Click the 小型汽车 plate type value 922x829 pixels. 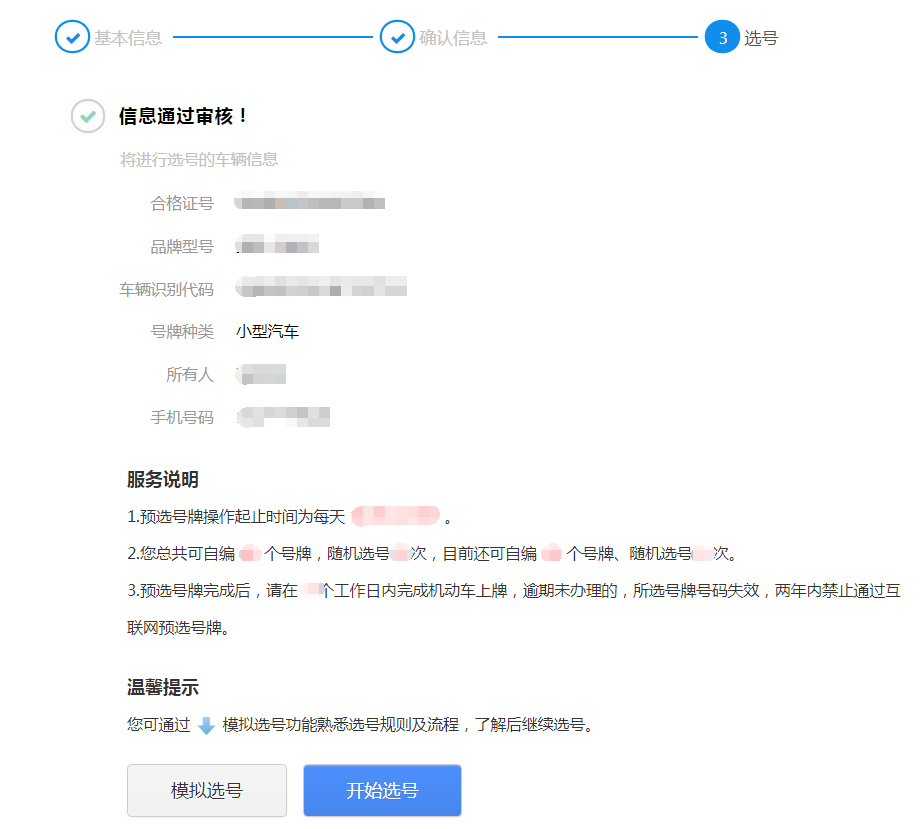pos(267,332)
